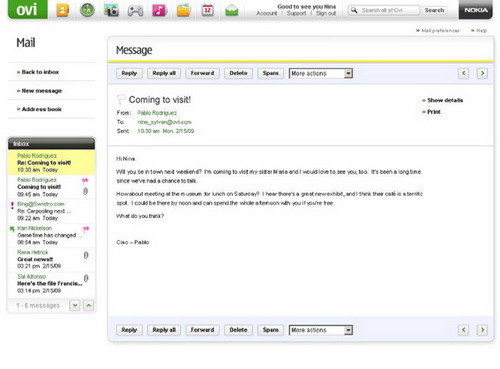Click sender Pablo Rodriguez in From field

click(x=157, y=113)
